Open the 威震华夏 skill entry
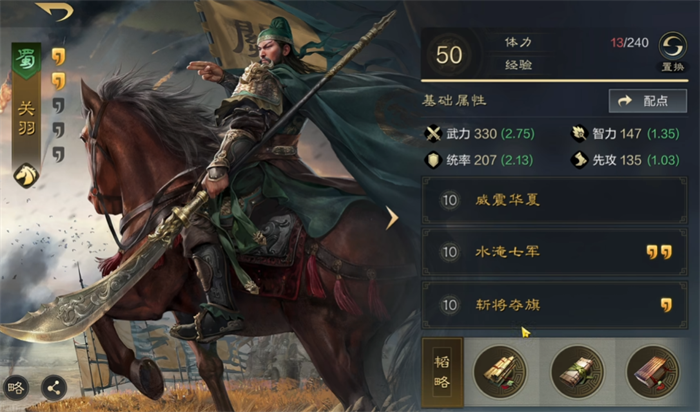 554,200
